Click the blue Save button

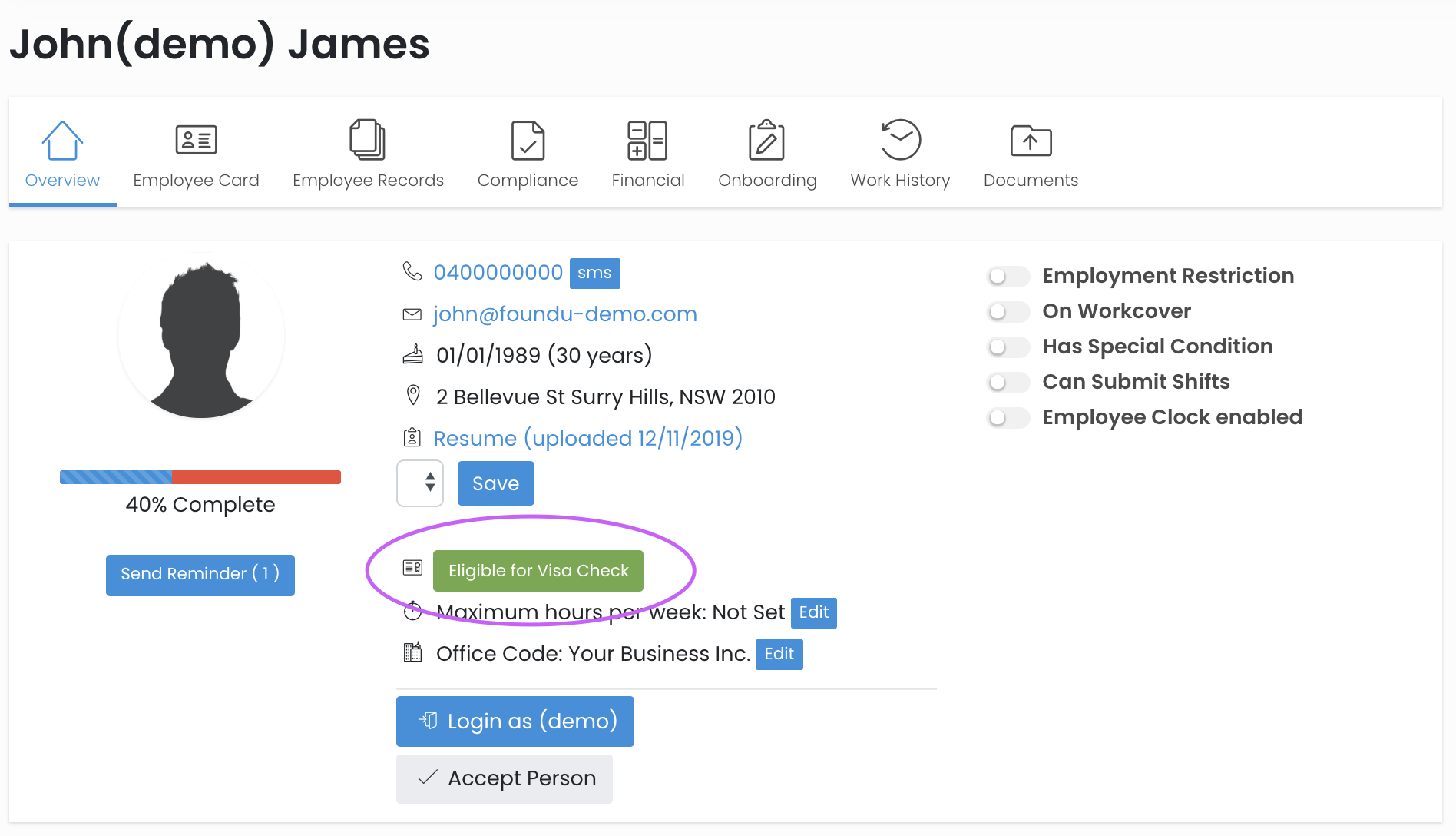coord(495,483)
